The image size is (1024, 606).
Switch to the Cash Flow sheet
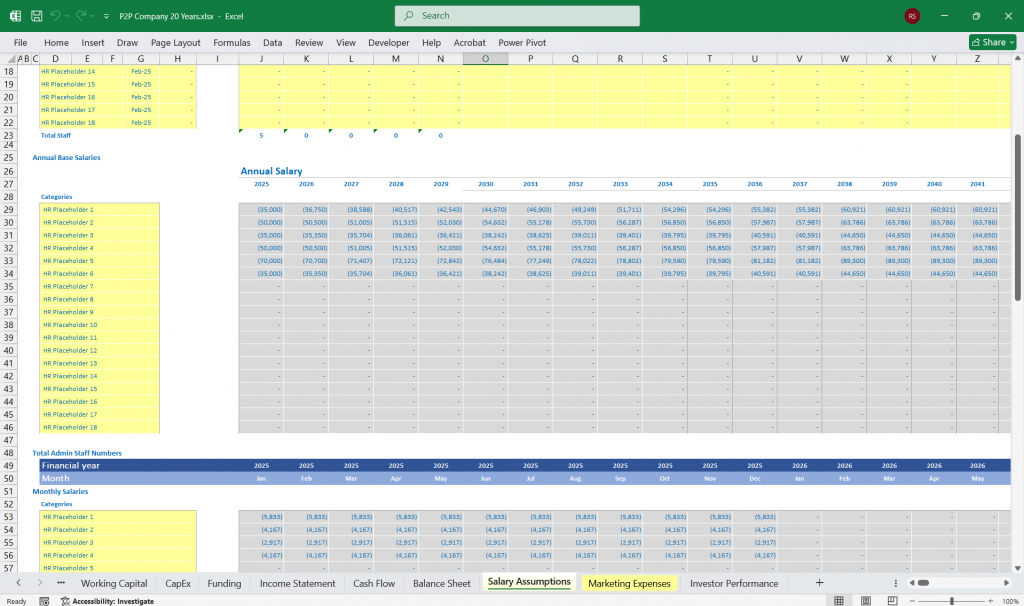pos(373,583)
